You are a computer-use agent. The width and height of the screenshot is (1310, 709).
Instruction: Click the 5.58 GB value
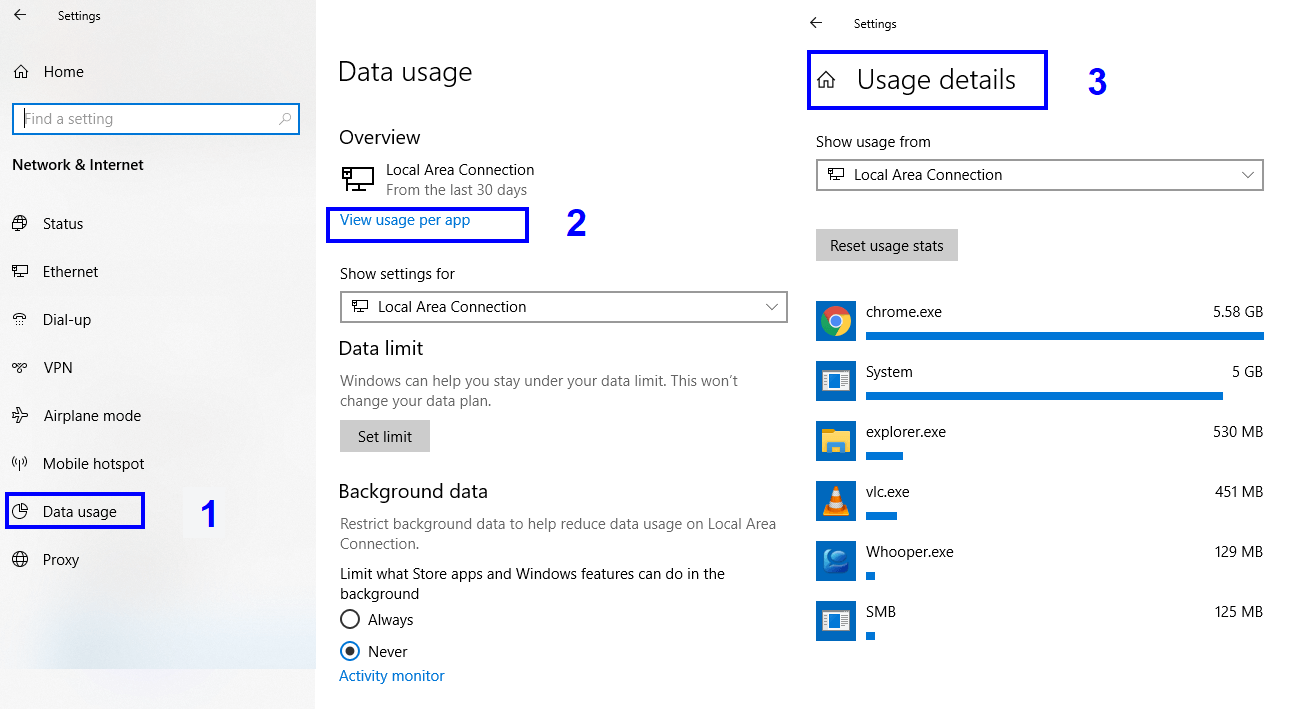pos(1238,312)
